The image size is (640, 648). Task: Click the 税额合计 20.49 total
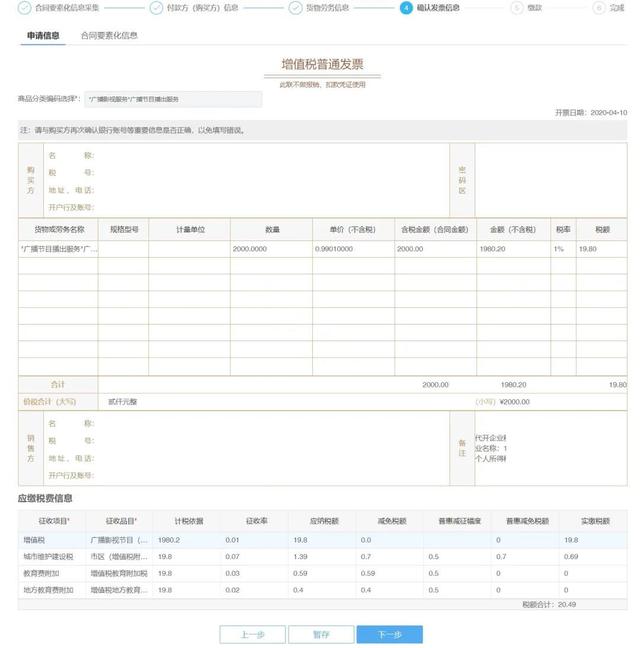[x=549, y=605]
